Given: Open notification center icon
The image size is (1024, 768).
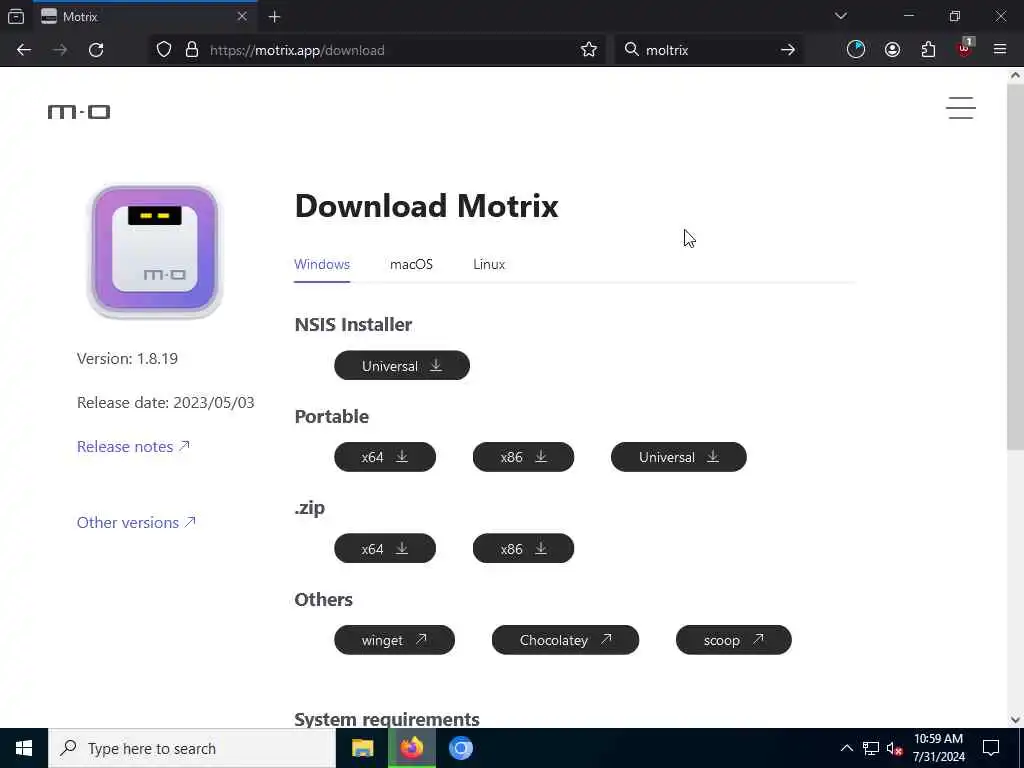Looking at the screenshot, I should [991, 748].
